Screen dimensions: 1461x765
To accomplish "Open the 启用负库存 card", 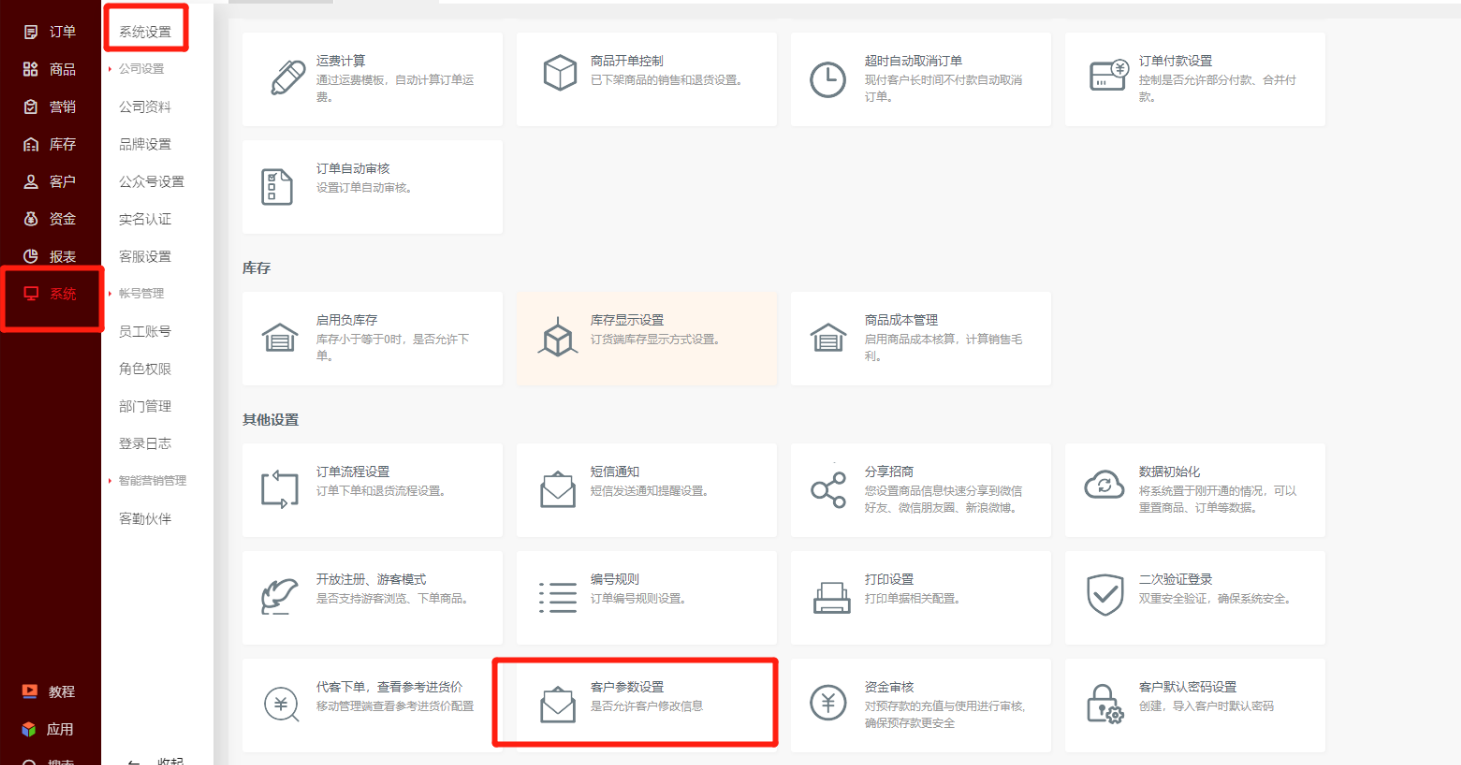I will 372,339.
